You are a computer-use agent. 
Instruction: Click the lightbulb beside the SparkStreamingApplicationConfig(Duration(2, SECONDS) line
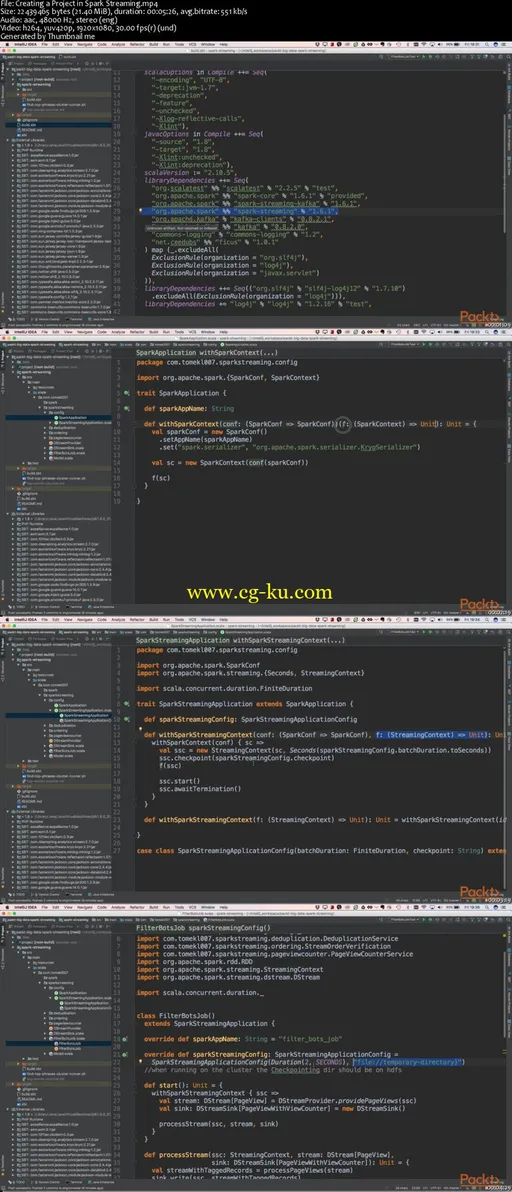coord(141,1061)
